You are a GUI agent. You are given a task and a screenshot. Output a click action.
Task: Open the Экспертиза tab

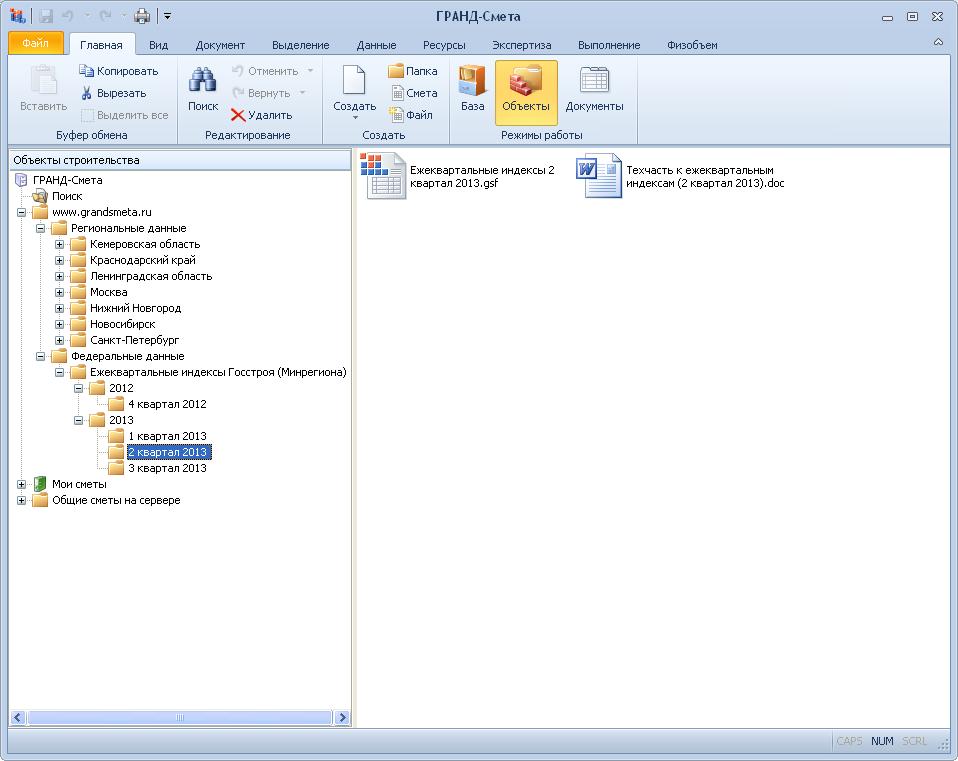coord(522,45)
